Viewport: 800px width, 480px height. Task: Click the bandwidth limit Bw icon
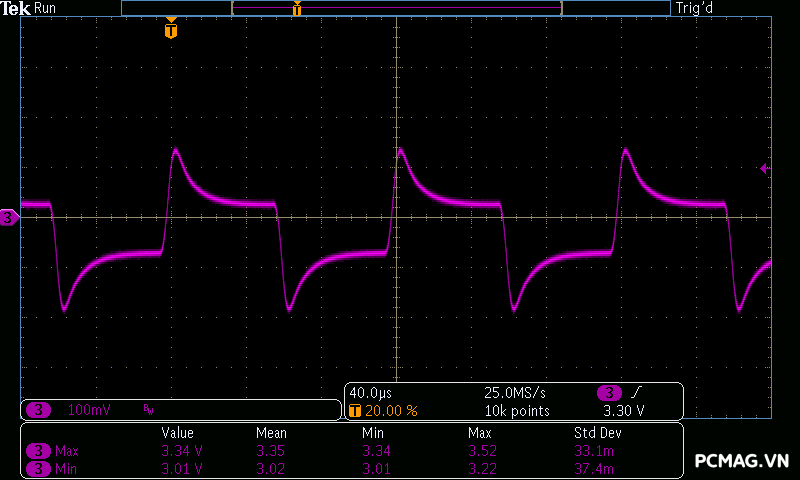148,410
